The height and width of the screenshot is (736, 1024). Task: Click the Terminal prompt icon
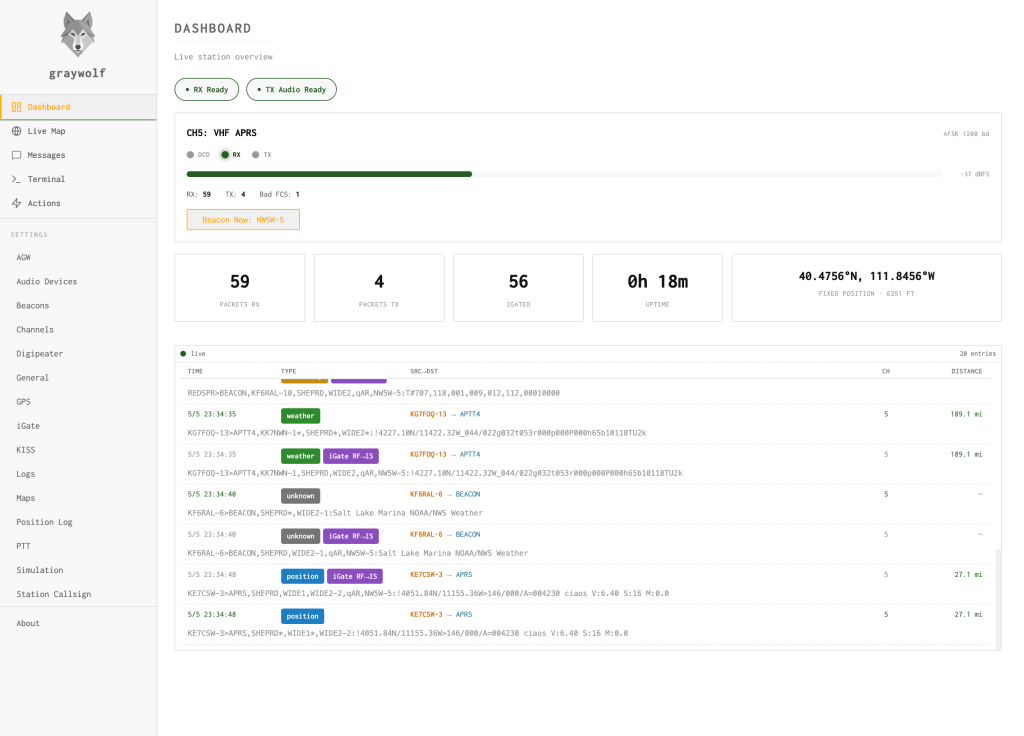coord(16,179)
